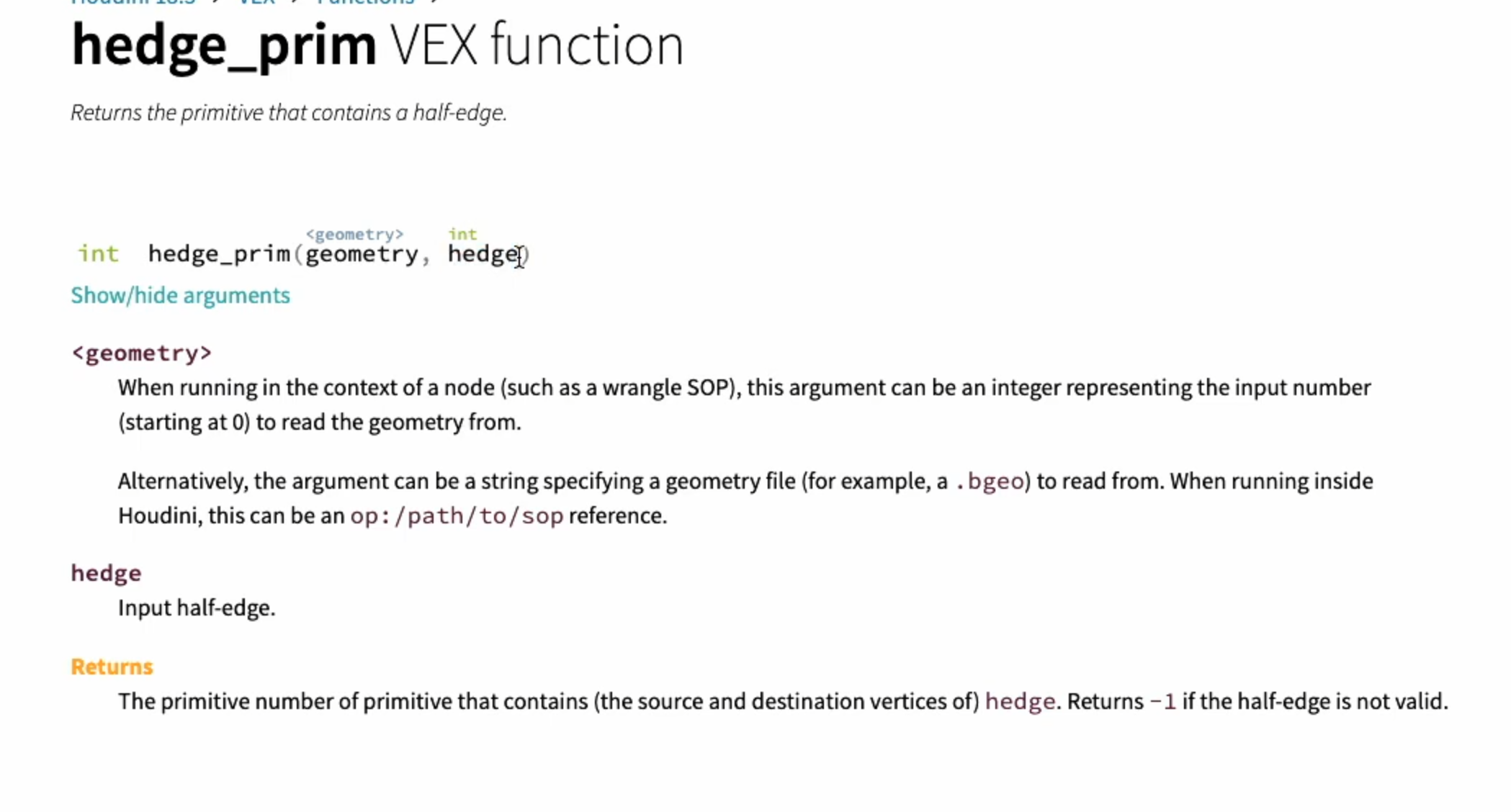Click the hedge argument in signature

[x=483, y=254]
